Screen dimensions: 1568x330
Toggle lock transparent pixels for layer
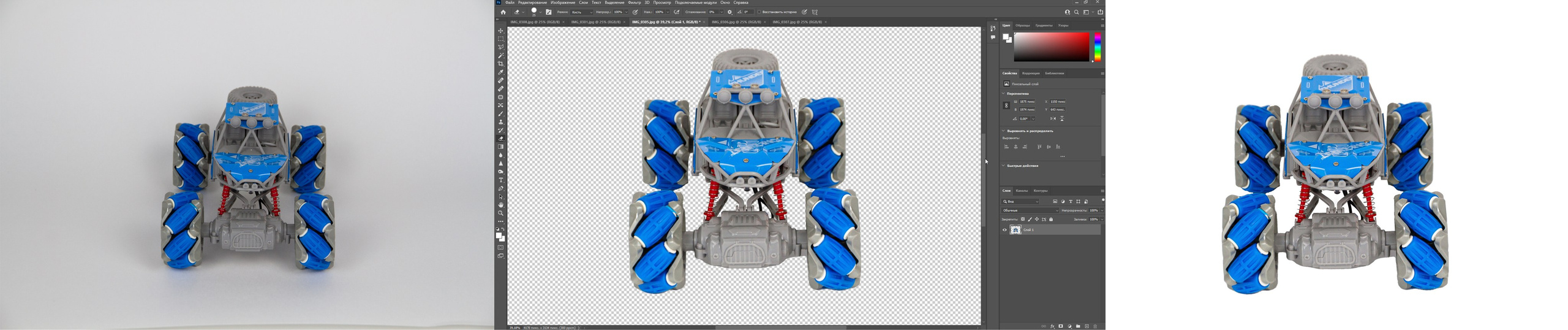[x=1022, y=219]
